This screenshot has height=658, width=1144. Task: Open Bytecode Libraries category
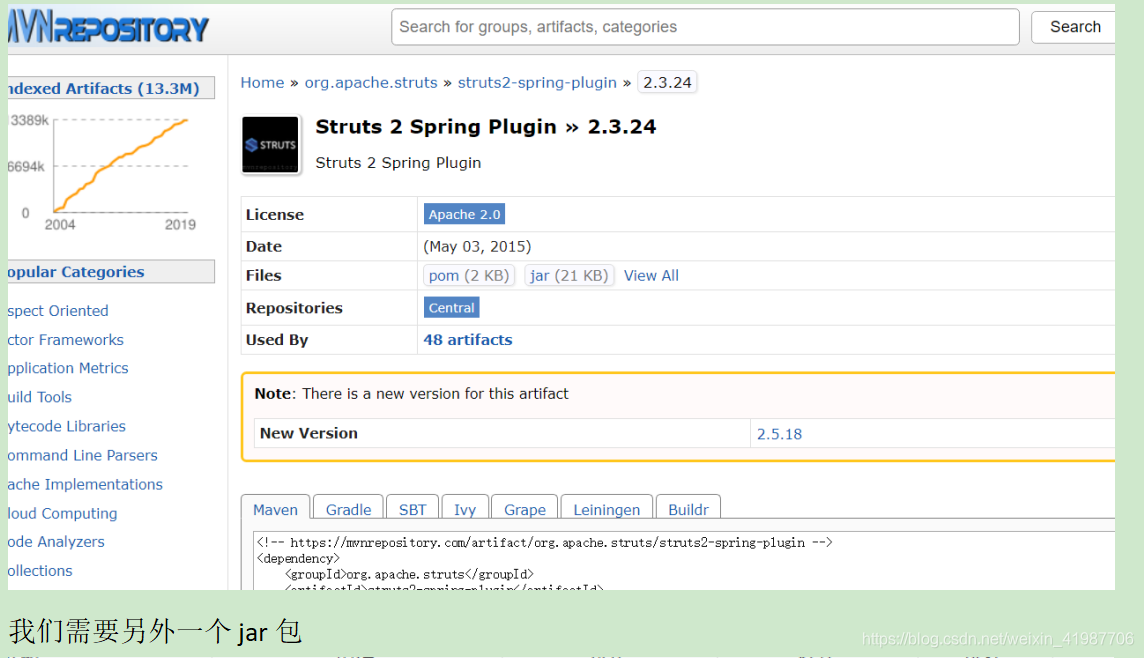pyautogui.click(x=66, y=426)
